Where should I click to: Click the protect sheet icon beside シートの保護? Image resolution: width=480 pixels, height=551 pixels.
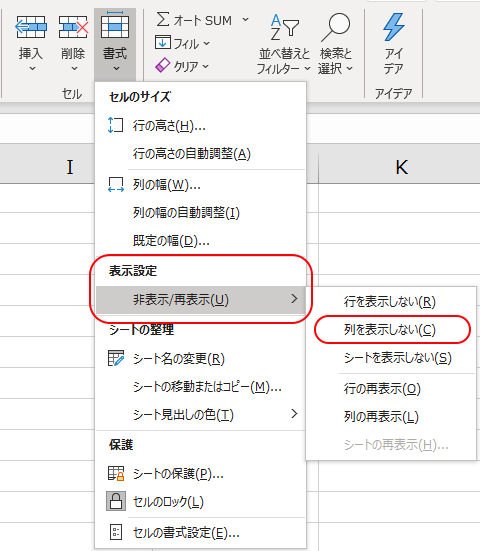[x=116, y=473]
